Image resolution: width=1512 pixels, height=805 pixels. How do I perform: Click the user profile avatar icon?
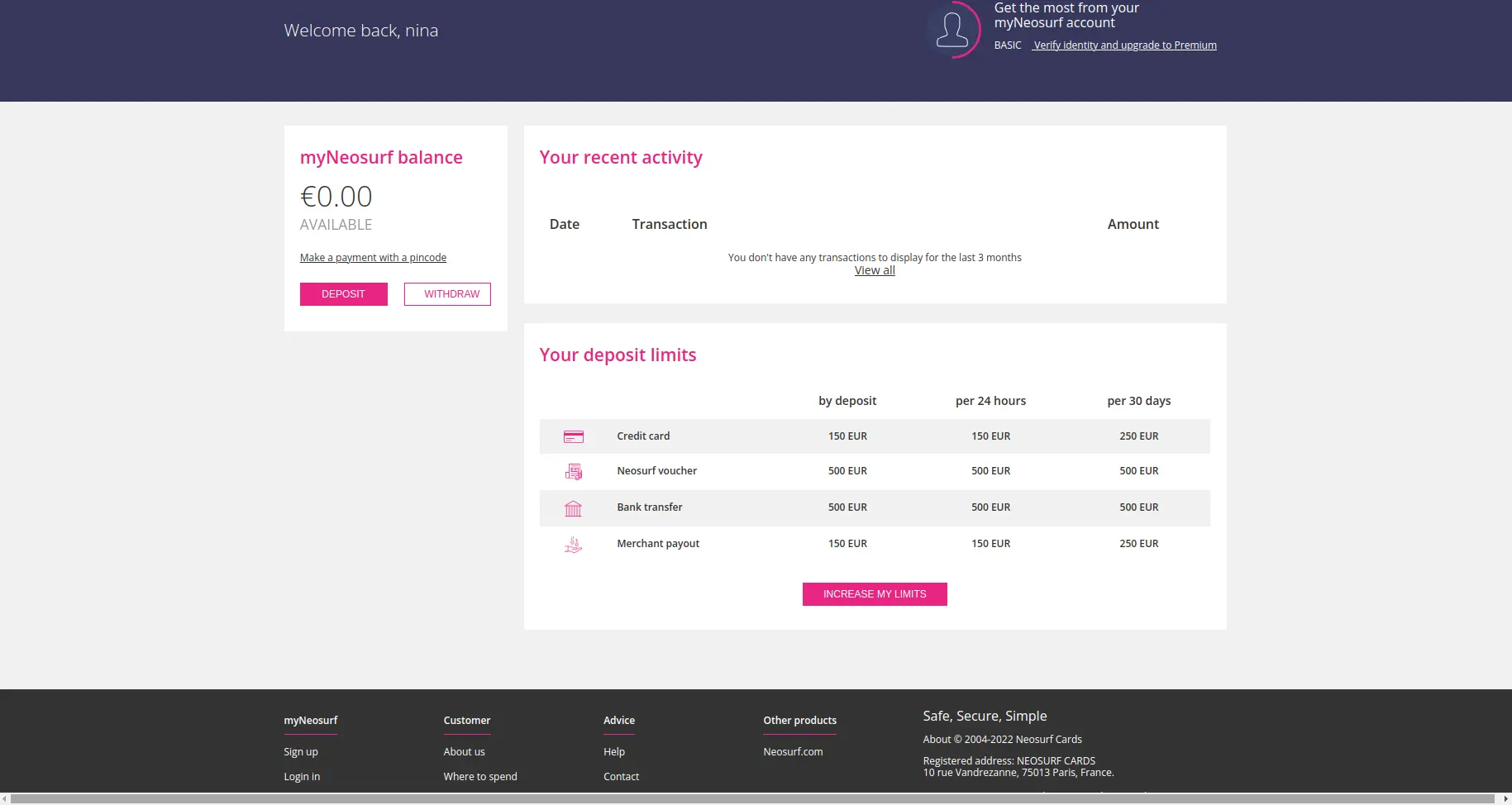[x=952, y=30]
